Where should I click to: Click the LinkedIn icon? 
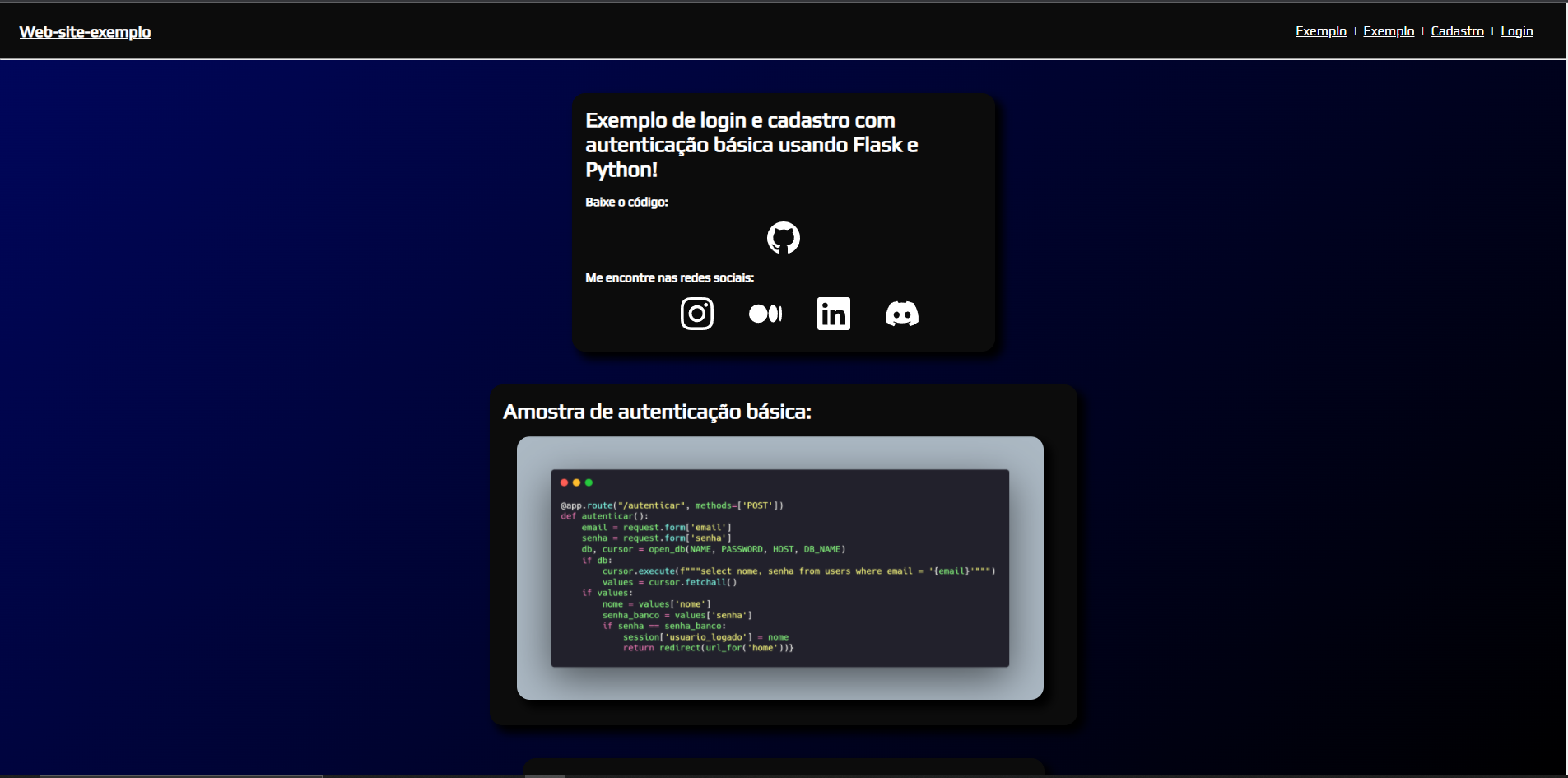pyautogui.click(x=833, y=314)
